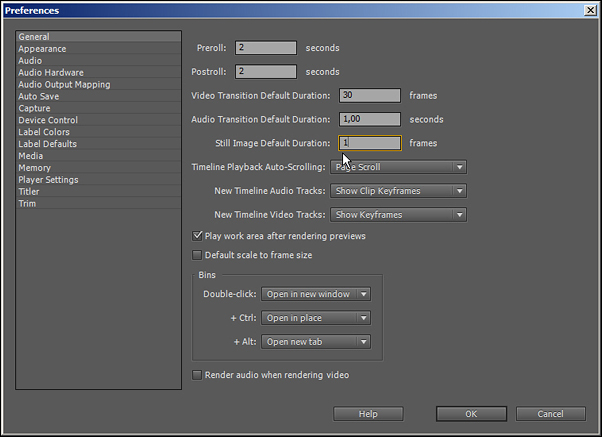Open the Bins + Alt dropdown
The image size is (602, 437).
tap(316, 342)
